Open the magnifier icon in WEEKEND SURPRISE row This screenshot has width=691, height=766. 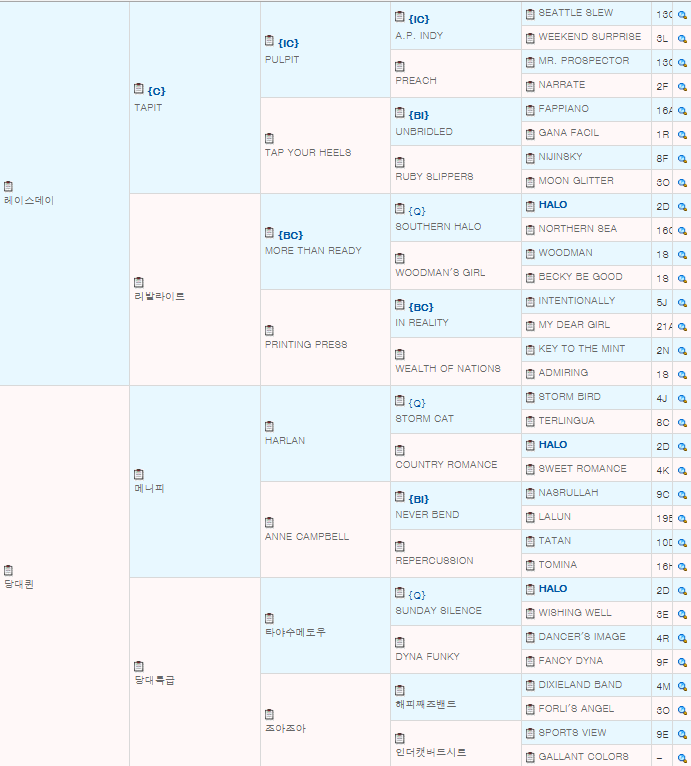coord(682,39)
